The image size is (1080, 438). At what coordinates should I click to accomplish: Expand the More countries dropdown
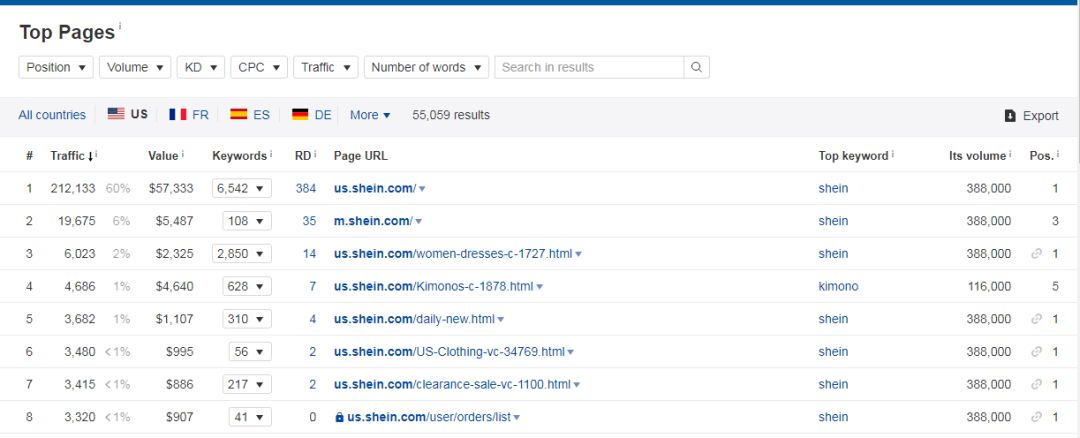[370, 115]
